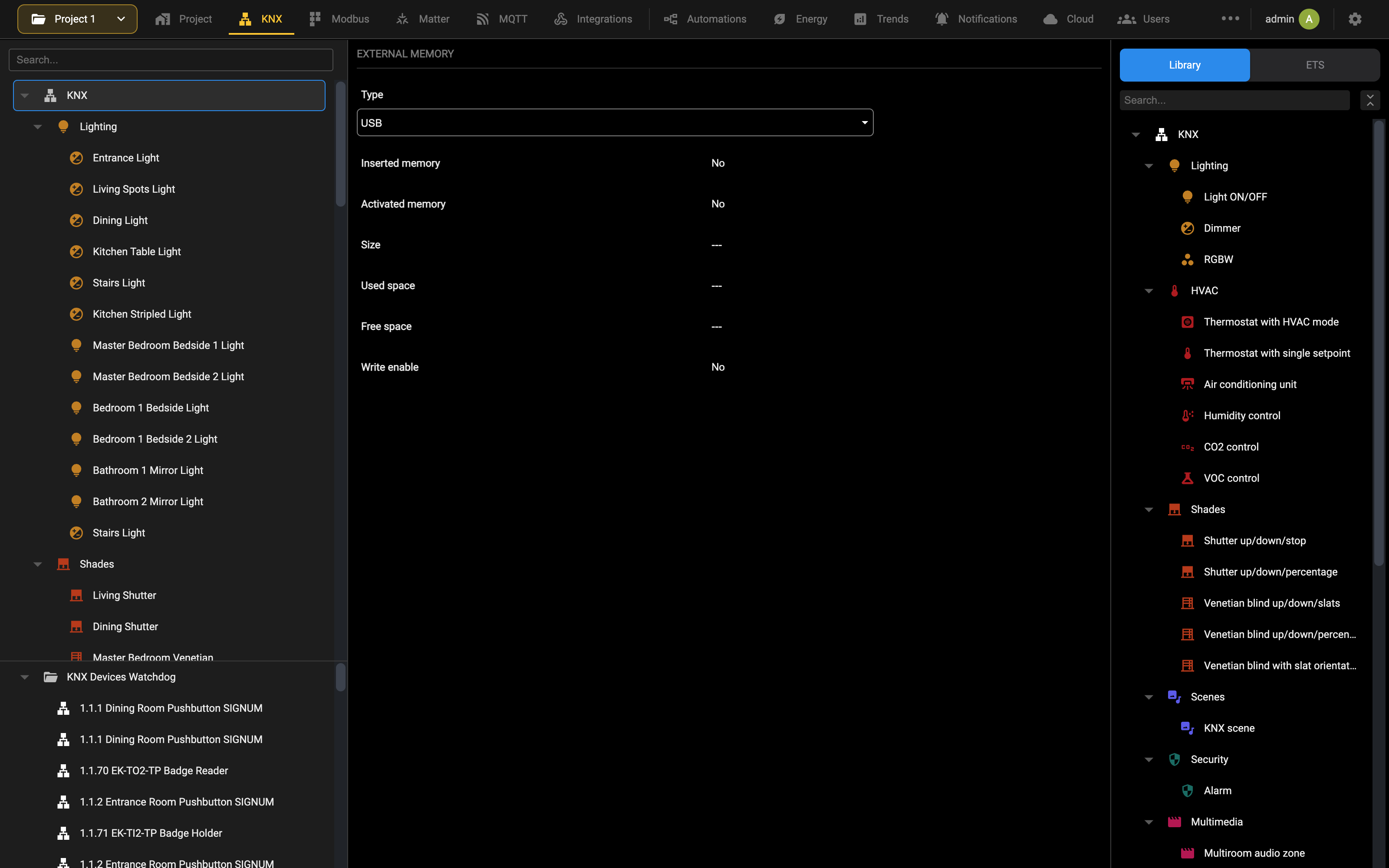Open the Automations tab
Image resolution: width=1389 pixels, height=868 pixels.
705,19
